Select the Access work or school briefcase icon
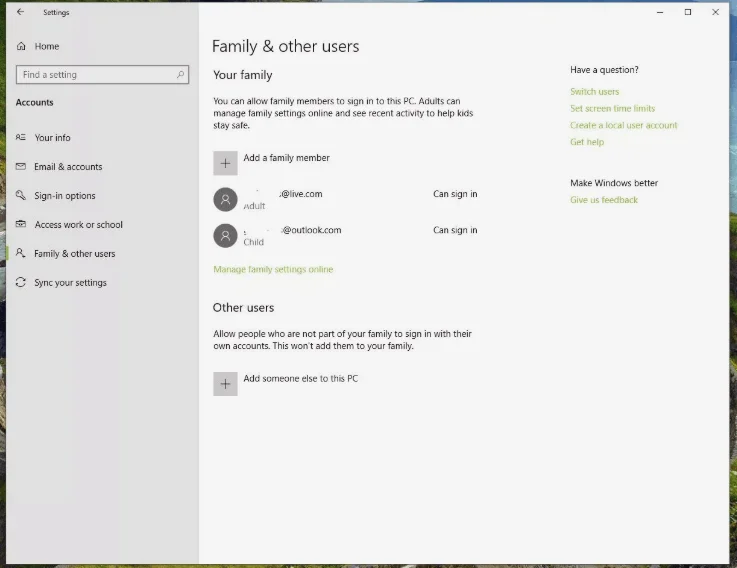This screenshot has width=737, height=568. coord(21,224)
